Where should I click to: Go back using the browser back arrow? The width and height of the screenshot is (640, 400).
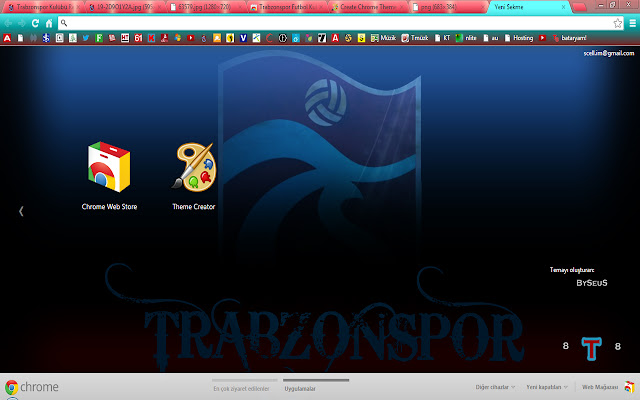8,23
